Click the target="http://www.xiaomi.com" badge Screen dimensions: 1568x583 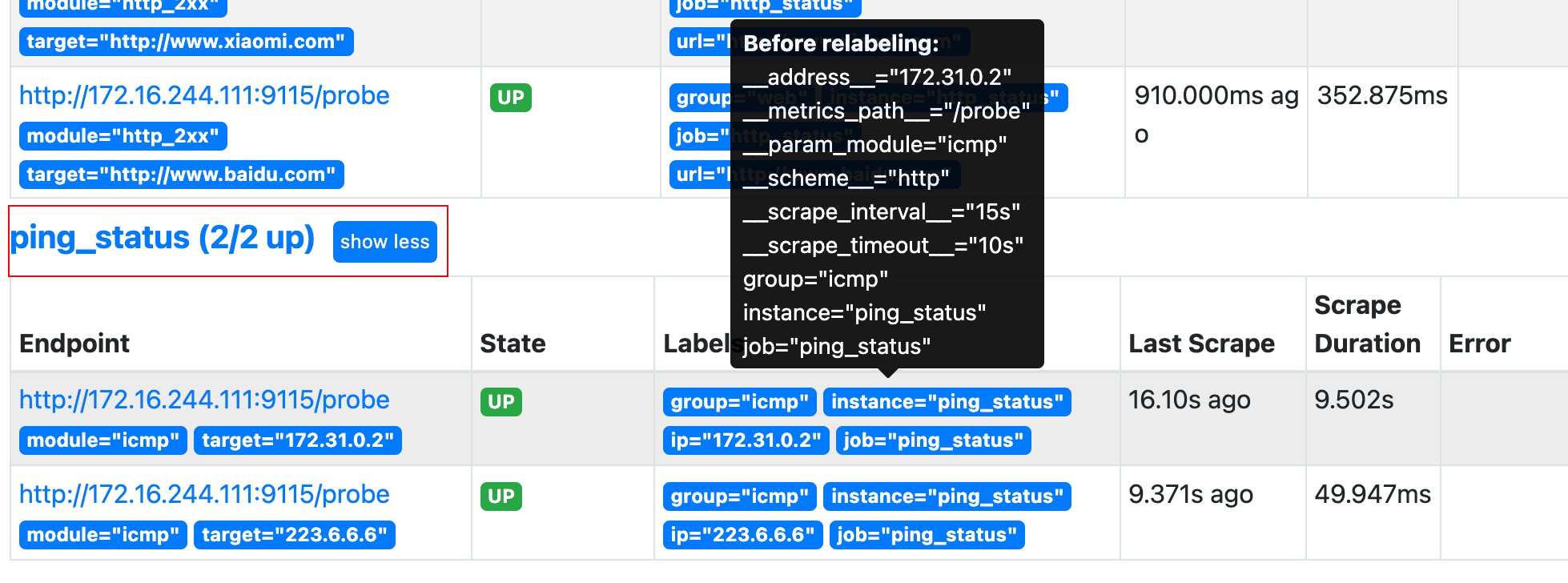pos(186,42)
